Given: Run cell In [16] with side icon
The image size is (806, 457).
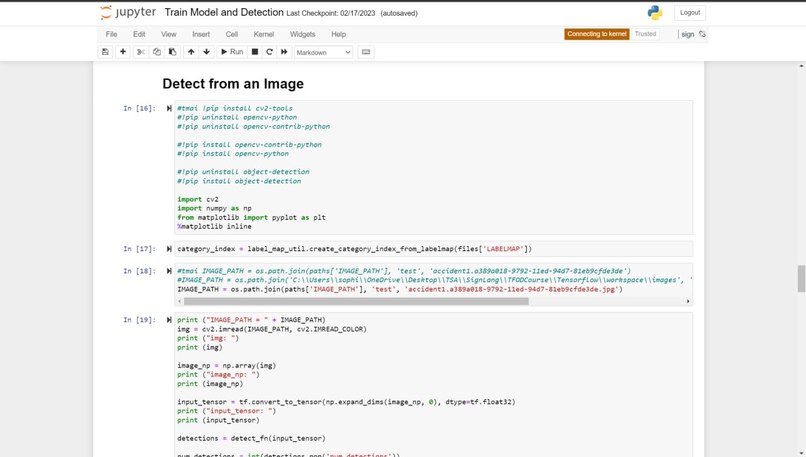Looking at the screenshot, I should click(x=169, y=108).
